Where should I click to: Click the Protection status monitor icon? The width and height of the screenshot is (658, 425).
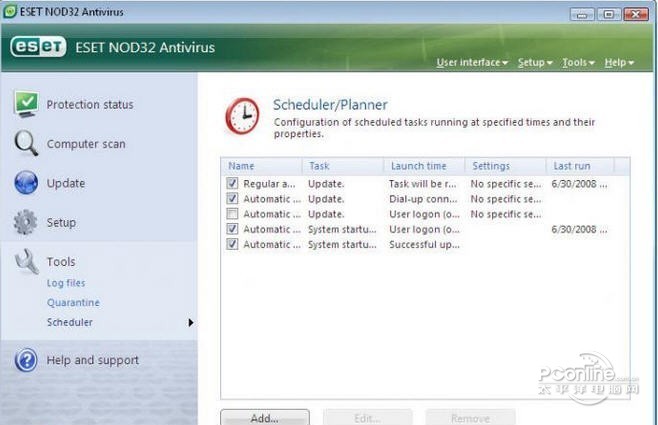(x=26, y=104)
